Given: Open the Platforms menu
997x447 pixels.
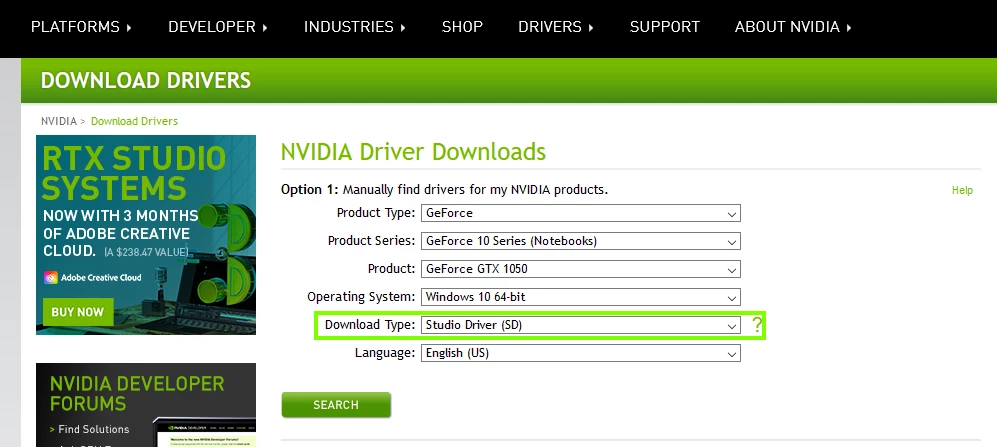Looking at the screenshot, I should pyautogui.click(x=81, y=27).
